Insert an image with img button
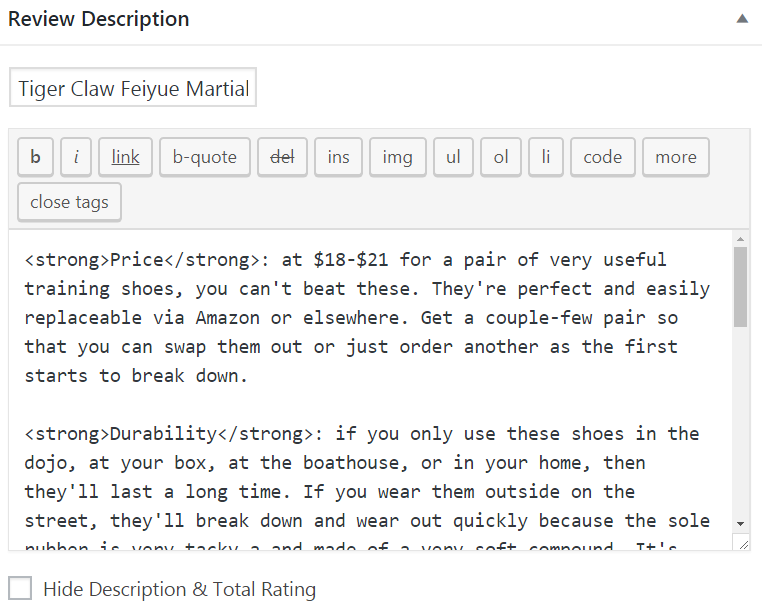The width and height of the screenshot is (762, 614). pos(397,157)
